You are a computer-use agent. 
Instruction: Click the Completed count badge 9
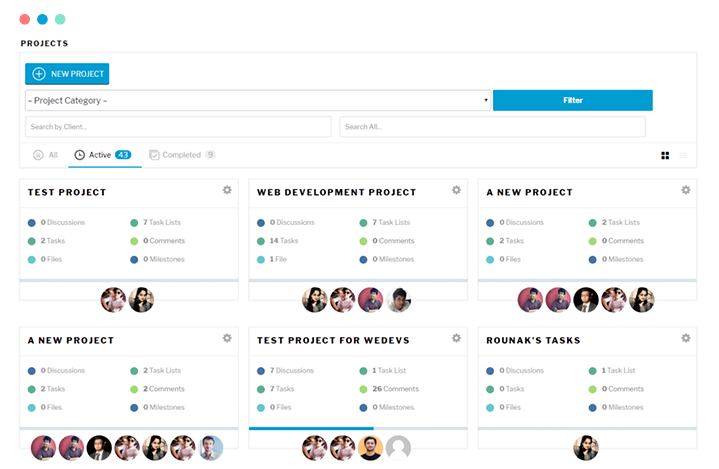pyautogui.click(x=210, y=155)
